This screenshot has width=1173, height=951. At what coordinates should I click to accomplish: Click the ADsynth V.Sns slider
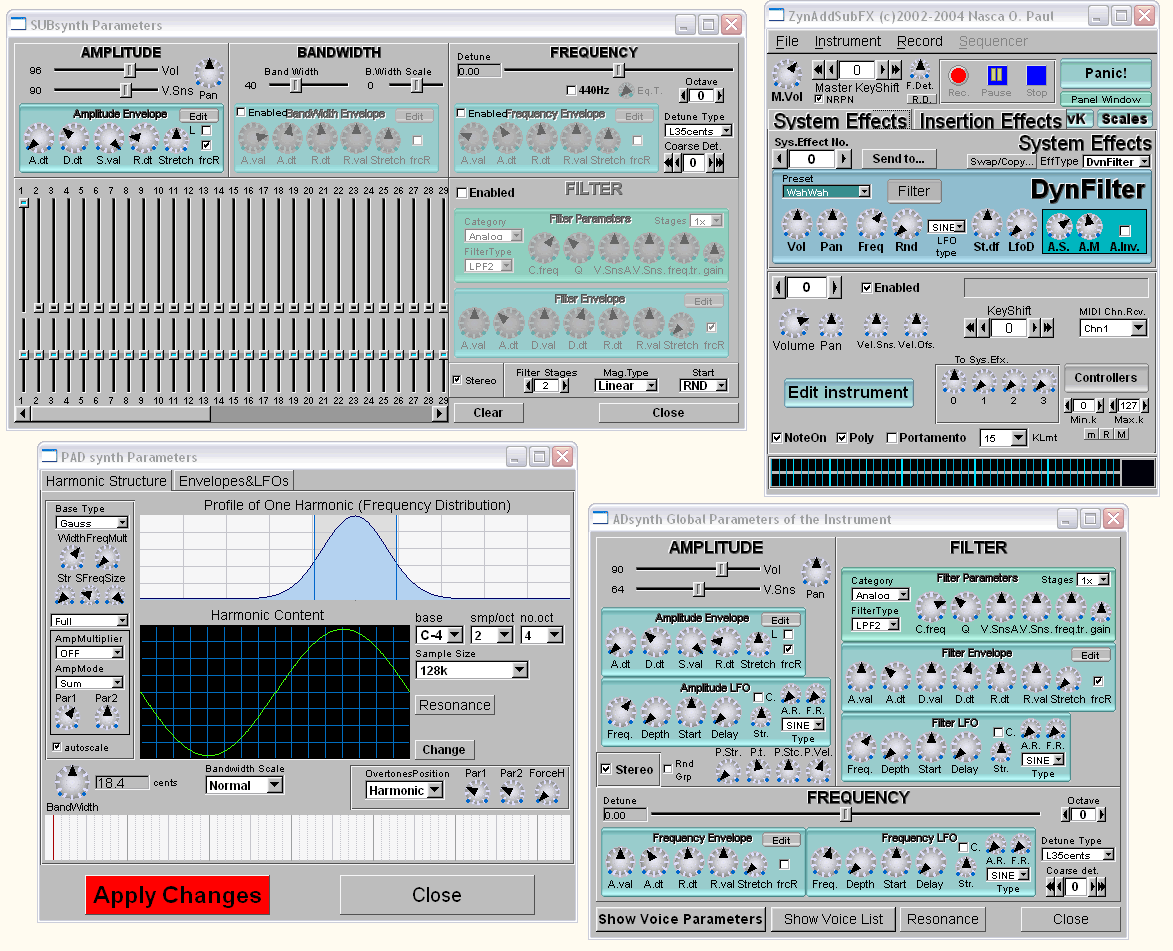click(x=697, y=590)
